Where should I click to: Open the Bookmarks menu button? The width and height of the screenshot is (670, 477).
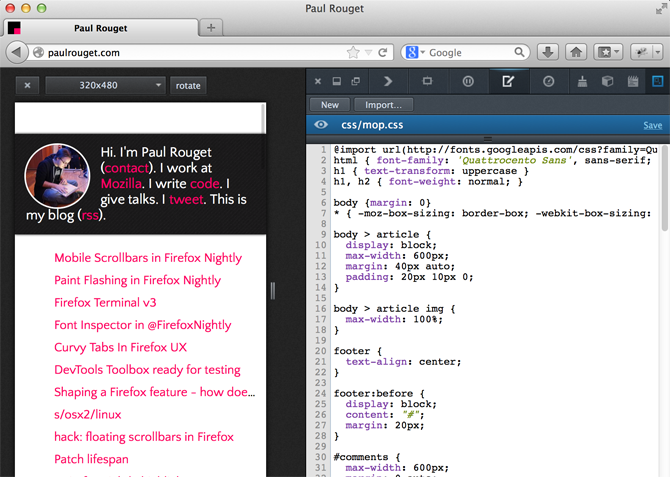[608, 53]
